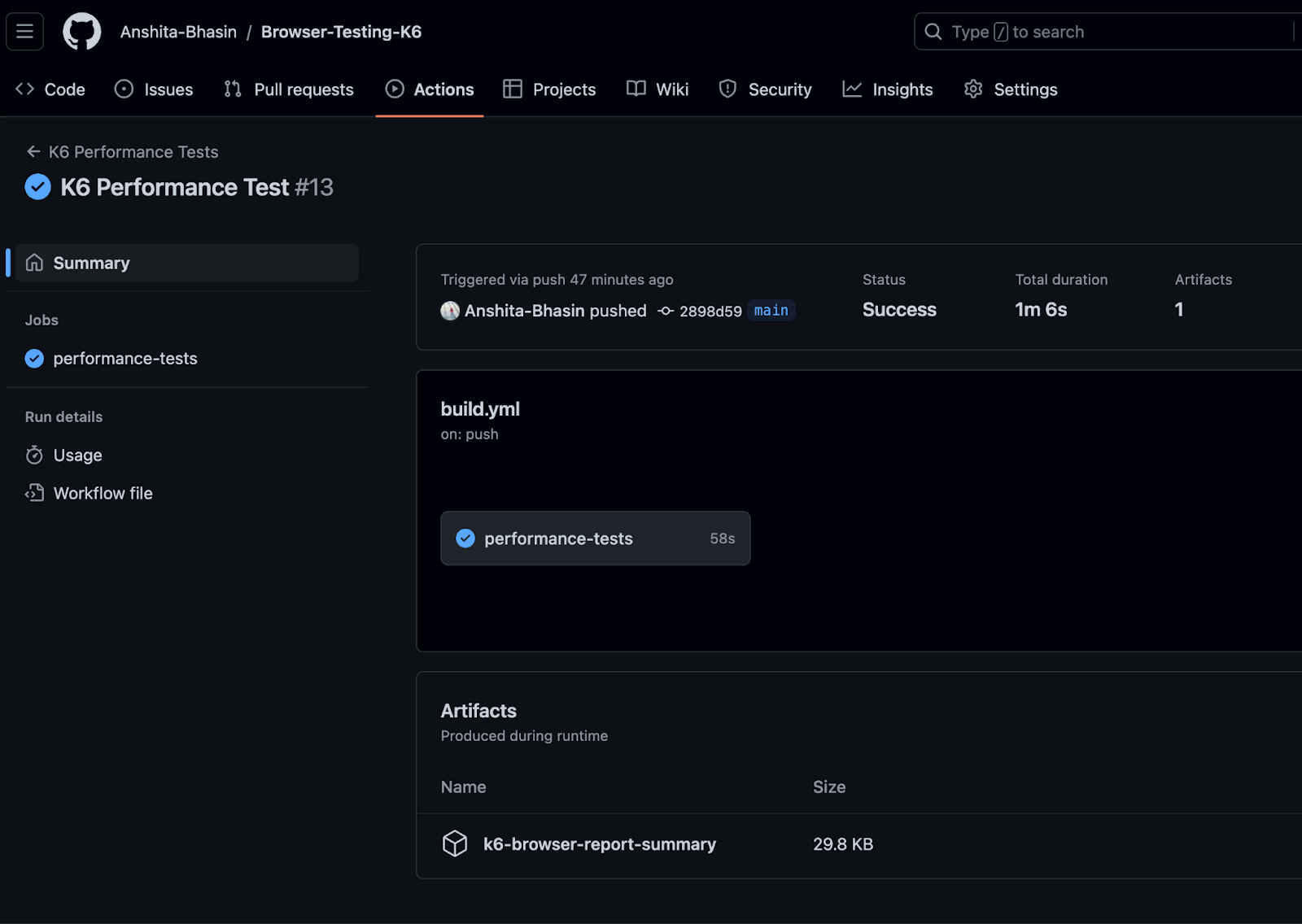Click the GitHub Octocat logo

point(82,32)
